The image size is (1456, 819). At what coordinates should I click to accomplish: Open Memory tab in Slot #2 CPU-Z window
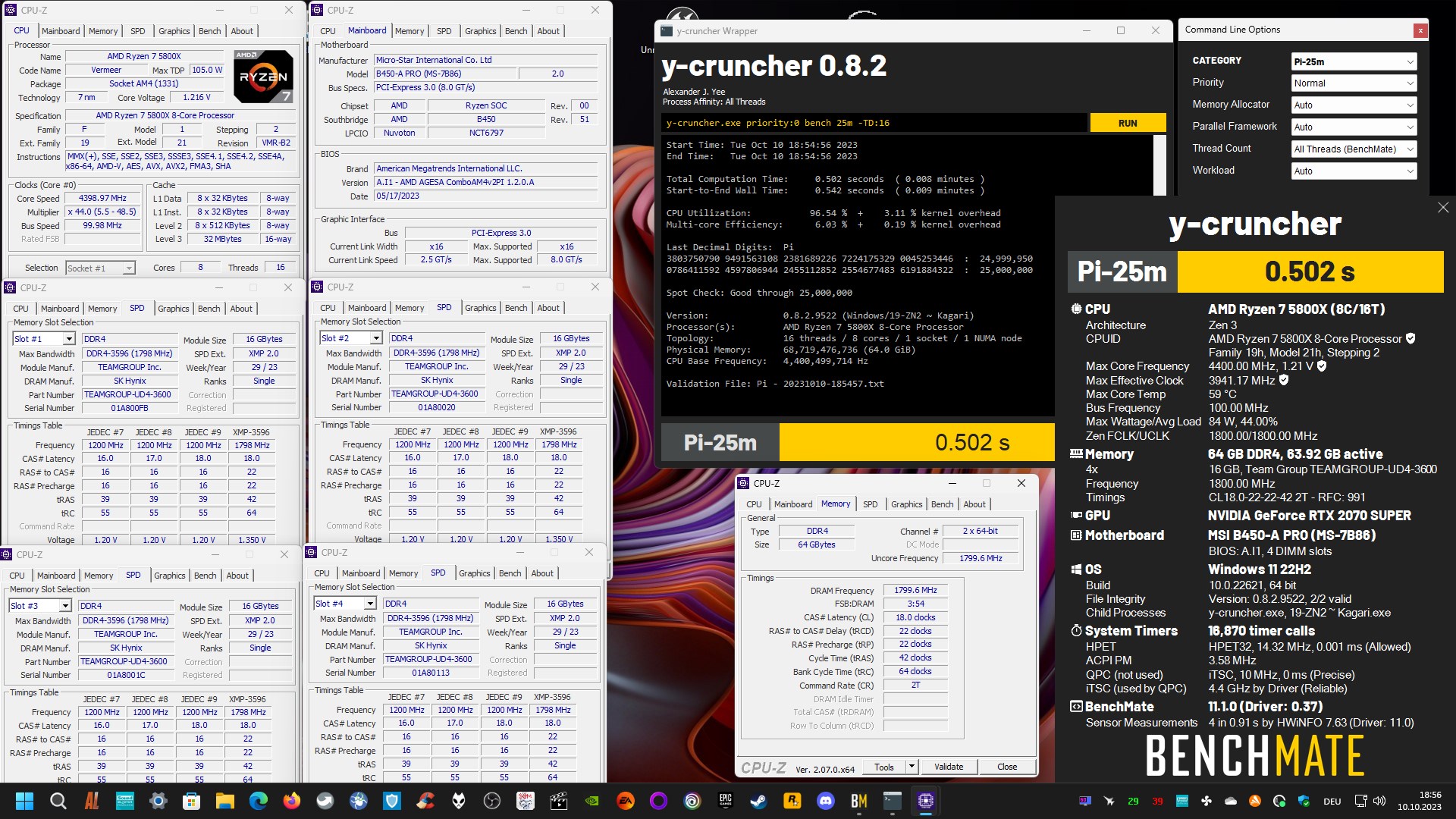[409, 308]
